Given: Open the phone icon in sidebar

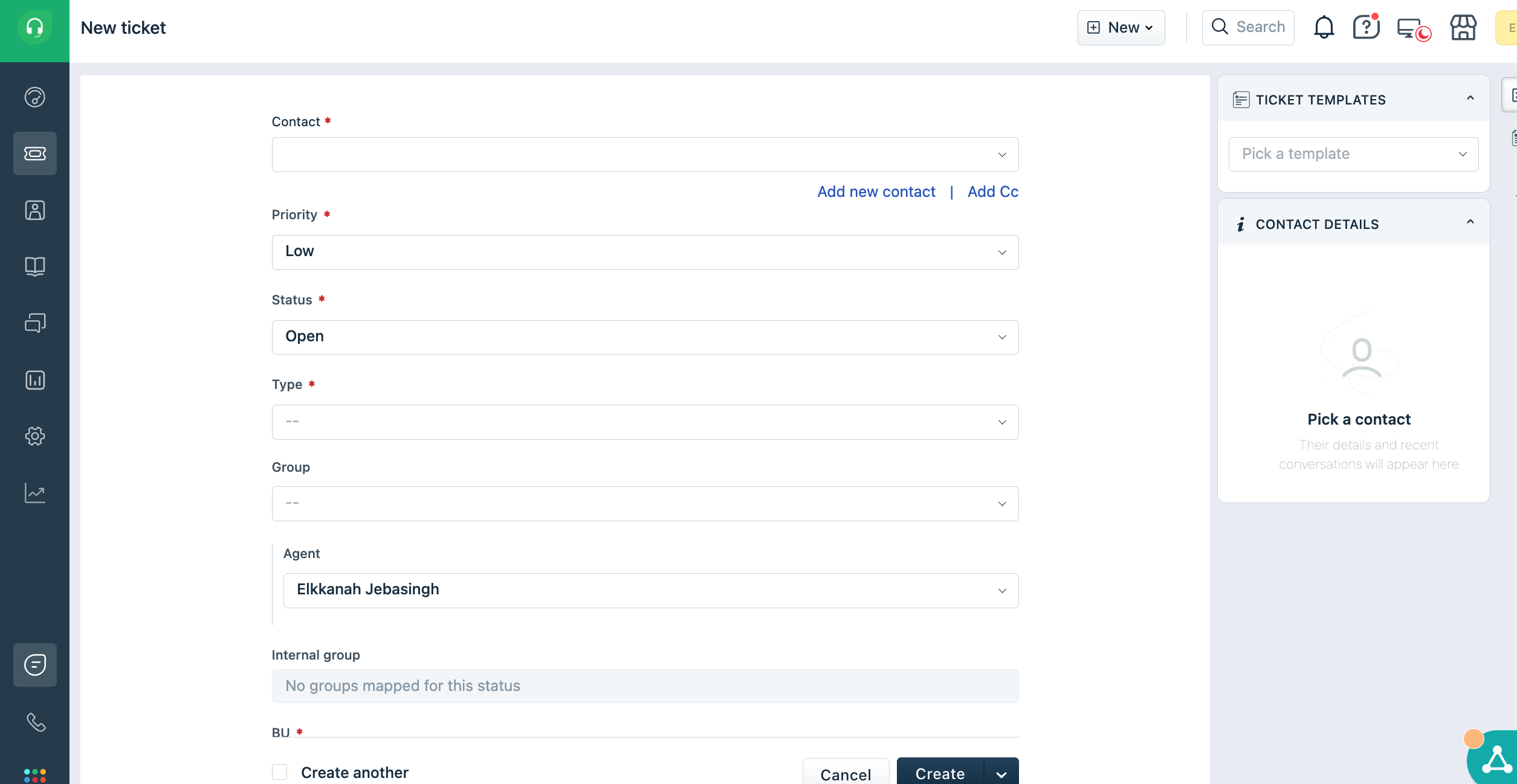Looking at the screenshot, I should [34, 722].
